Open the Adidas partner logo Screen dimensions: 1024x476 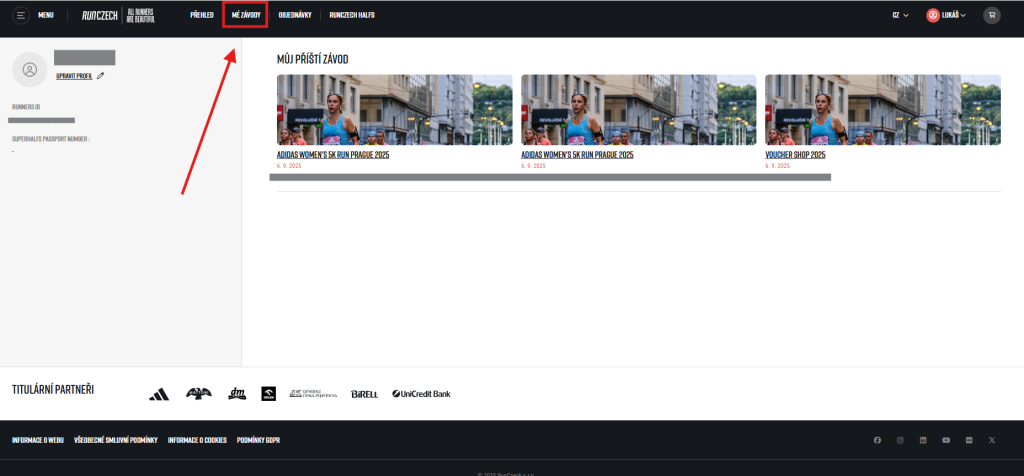pos(159,394)
